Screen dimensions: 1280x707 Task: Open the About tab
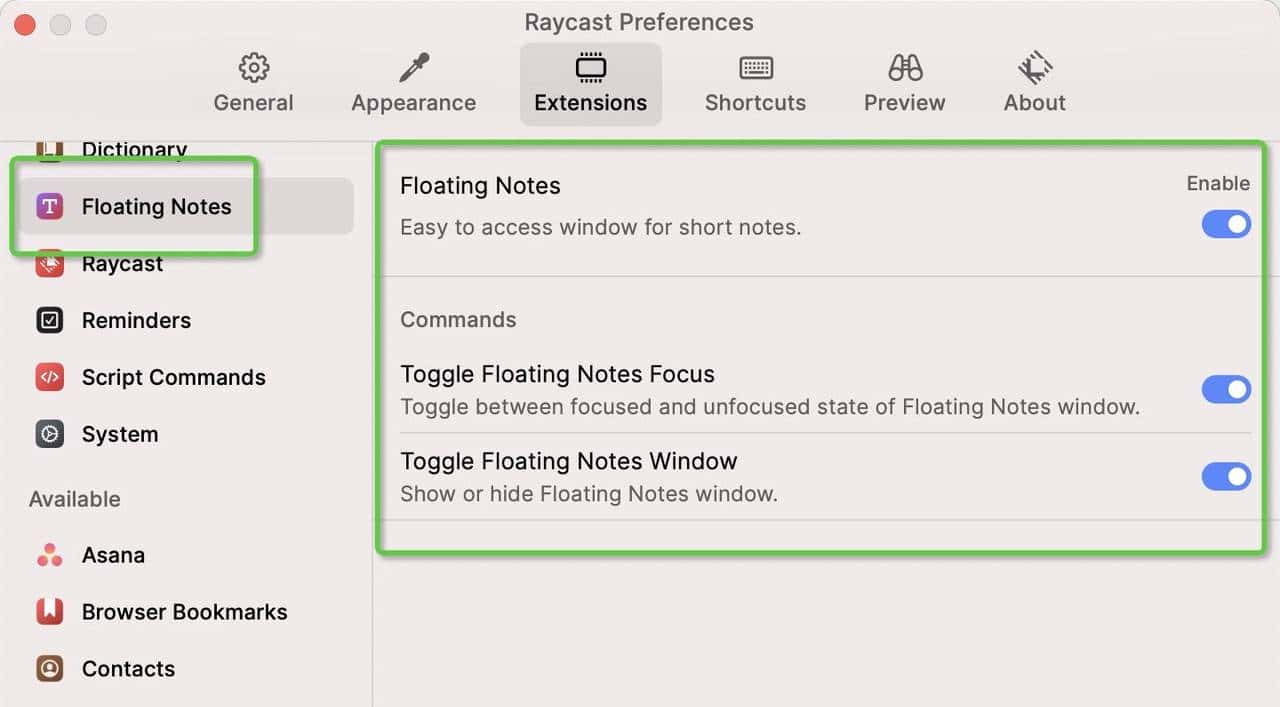coord(1034,80)
